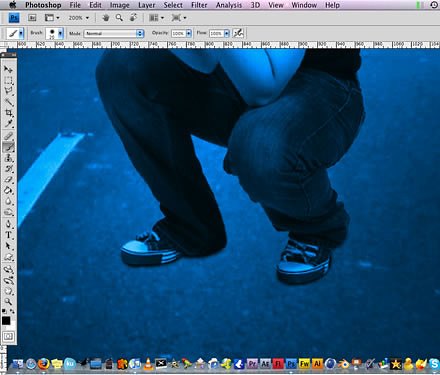Click the Rotate View tool icon
Image resolution: width=440 pixels, height=375 pixels.
133,18
